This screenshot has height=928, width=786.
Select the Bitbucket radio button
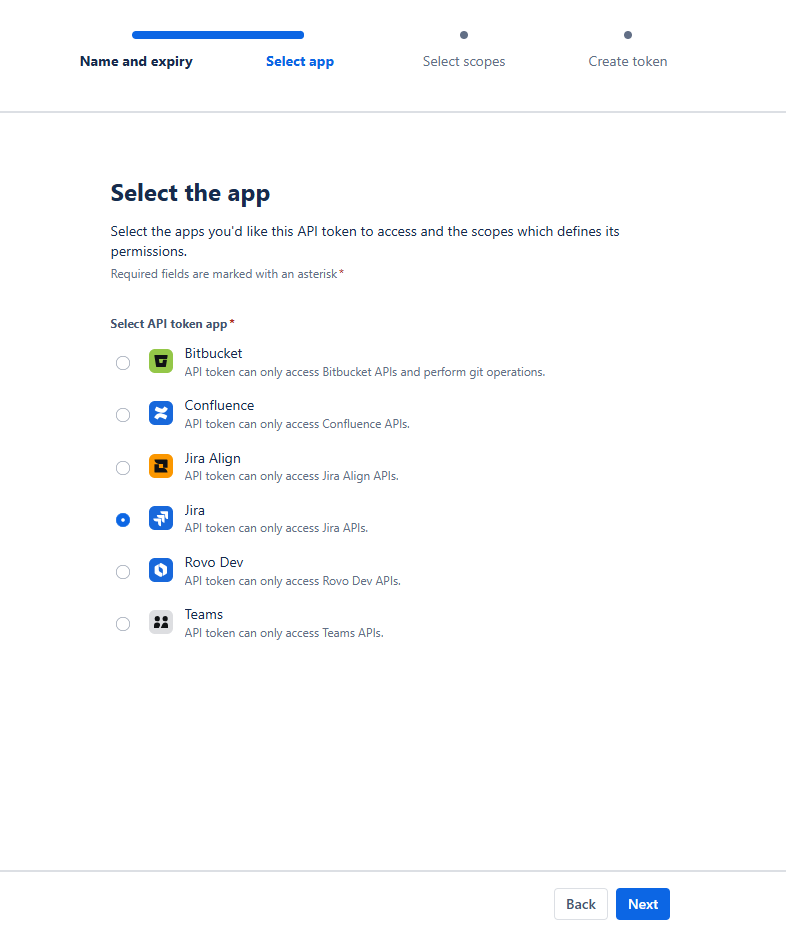tap(123, 363)
